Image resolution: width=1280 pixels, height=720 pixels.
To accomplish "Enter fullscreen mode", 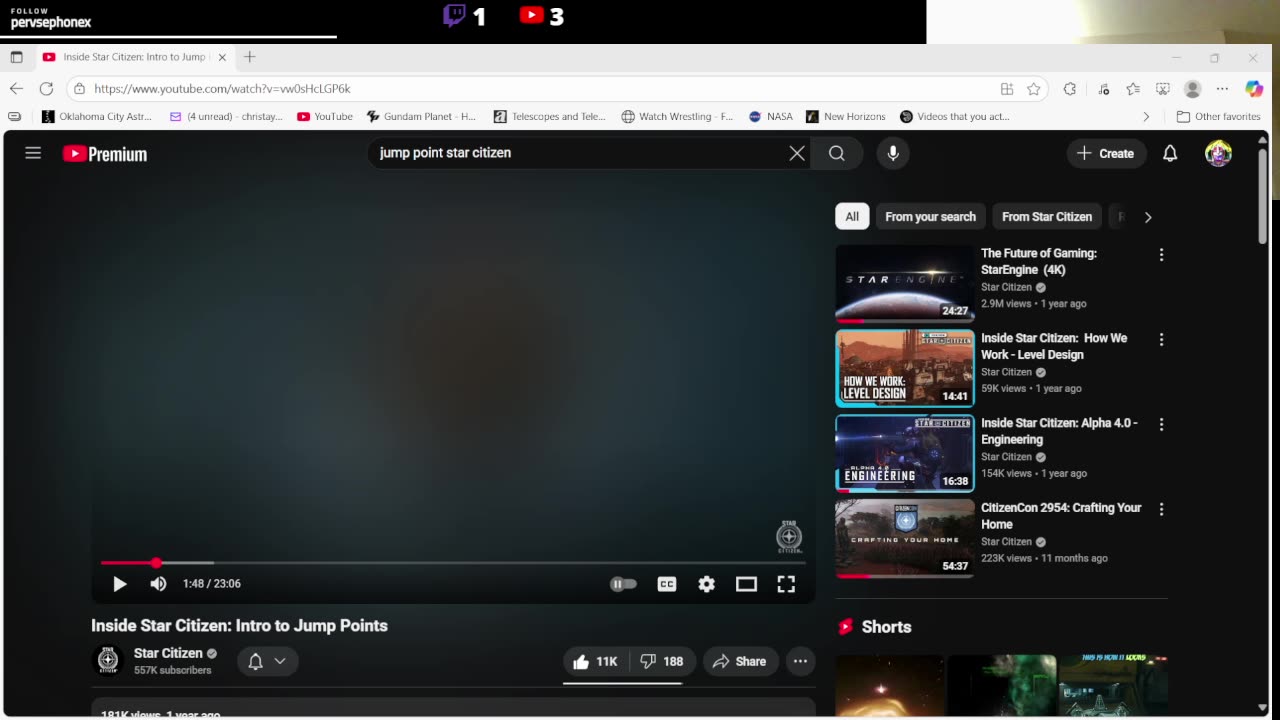I will 786,584.
